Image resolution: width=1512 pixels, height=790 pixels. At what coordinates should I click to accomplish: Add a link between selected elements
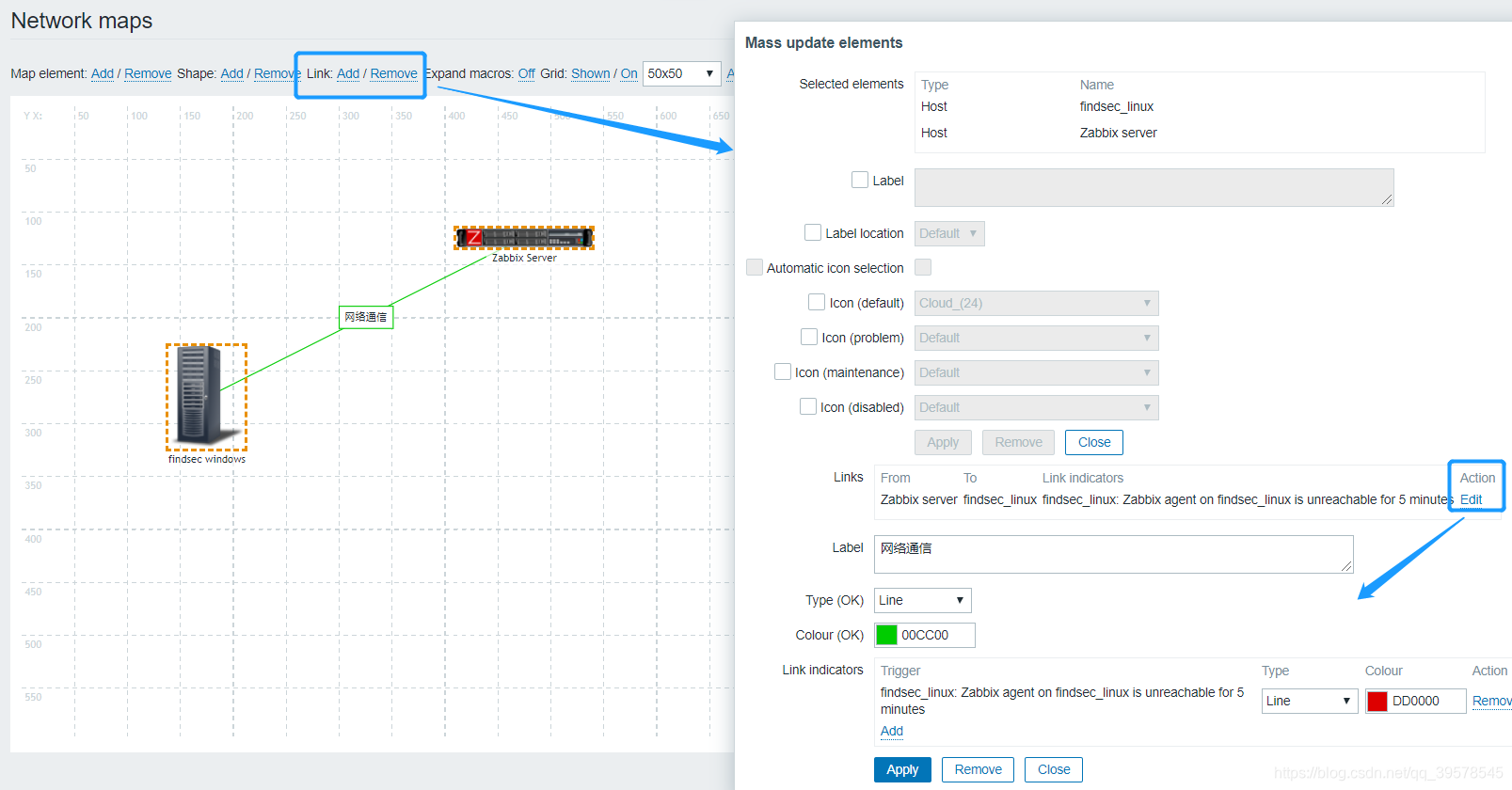(348, 73)
